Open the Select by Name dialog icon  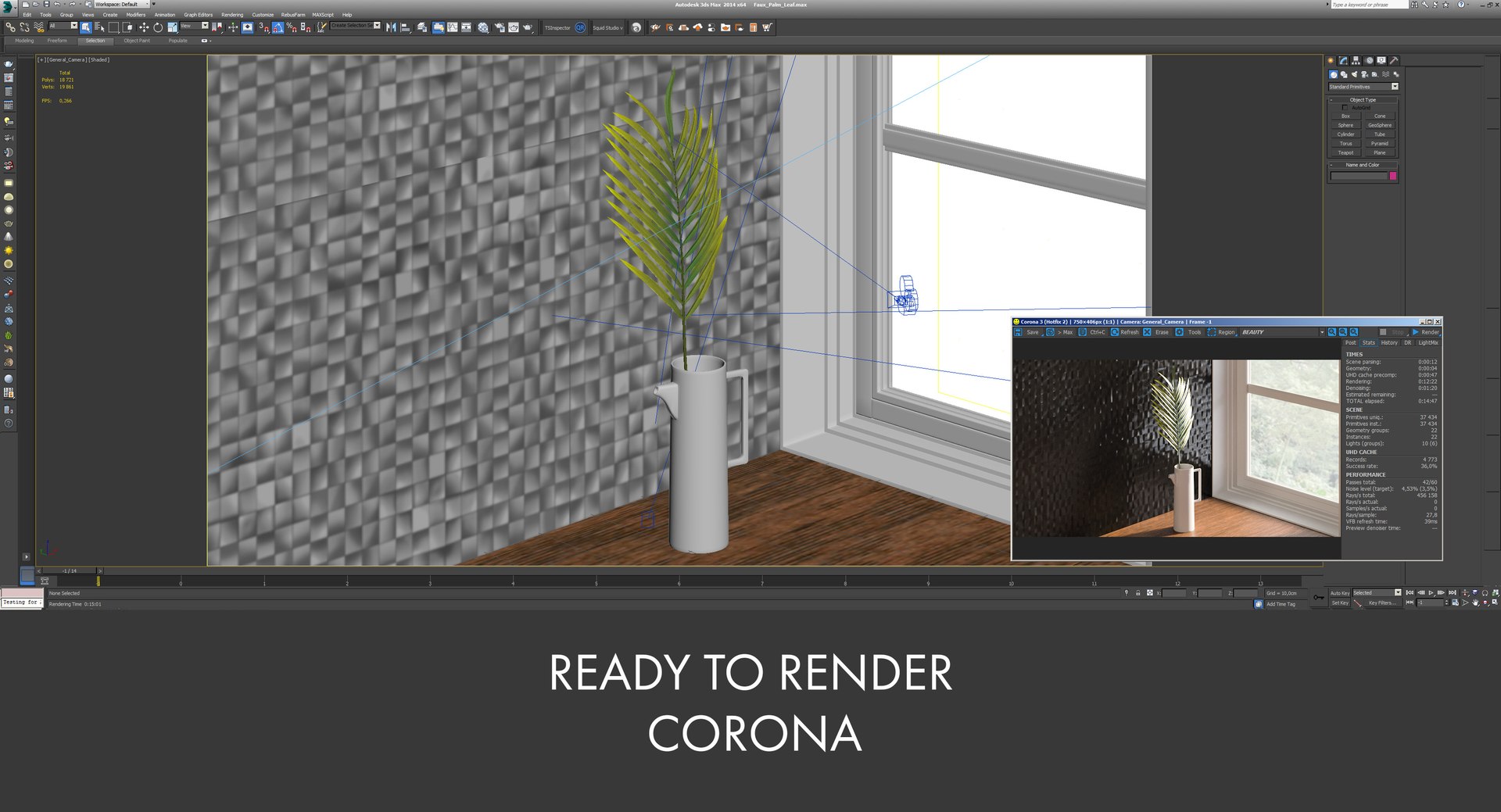point(99,27)
